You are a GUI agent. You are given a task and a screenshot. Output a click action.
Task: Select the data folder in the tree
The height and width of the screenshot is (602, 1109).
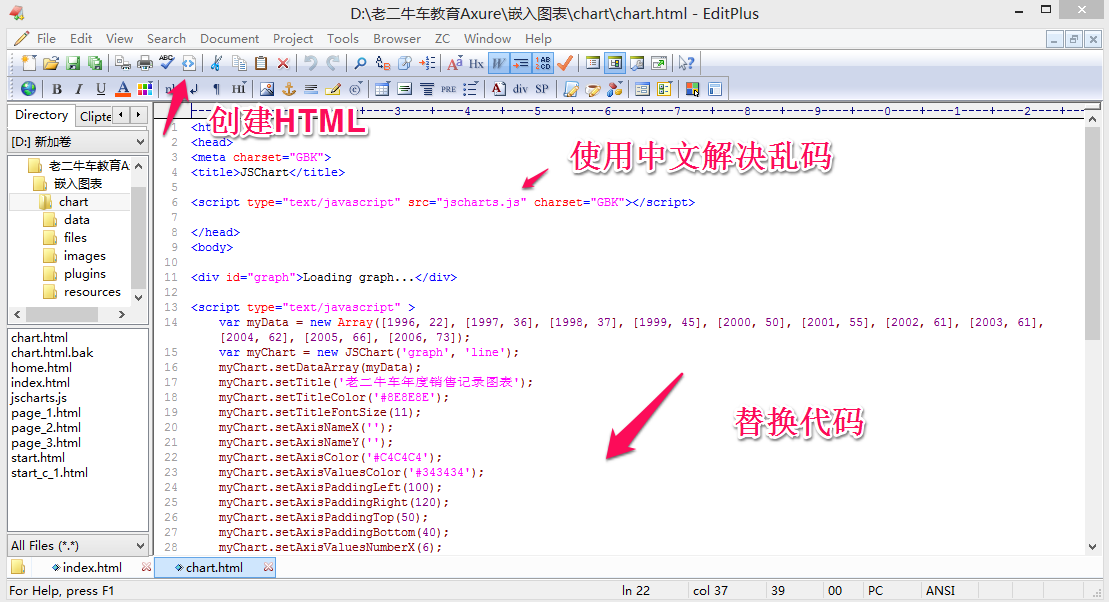pos(76,220)
